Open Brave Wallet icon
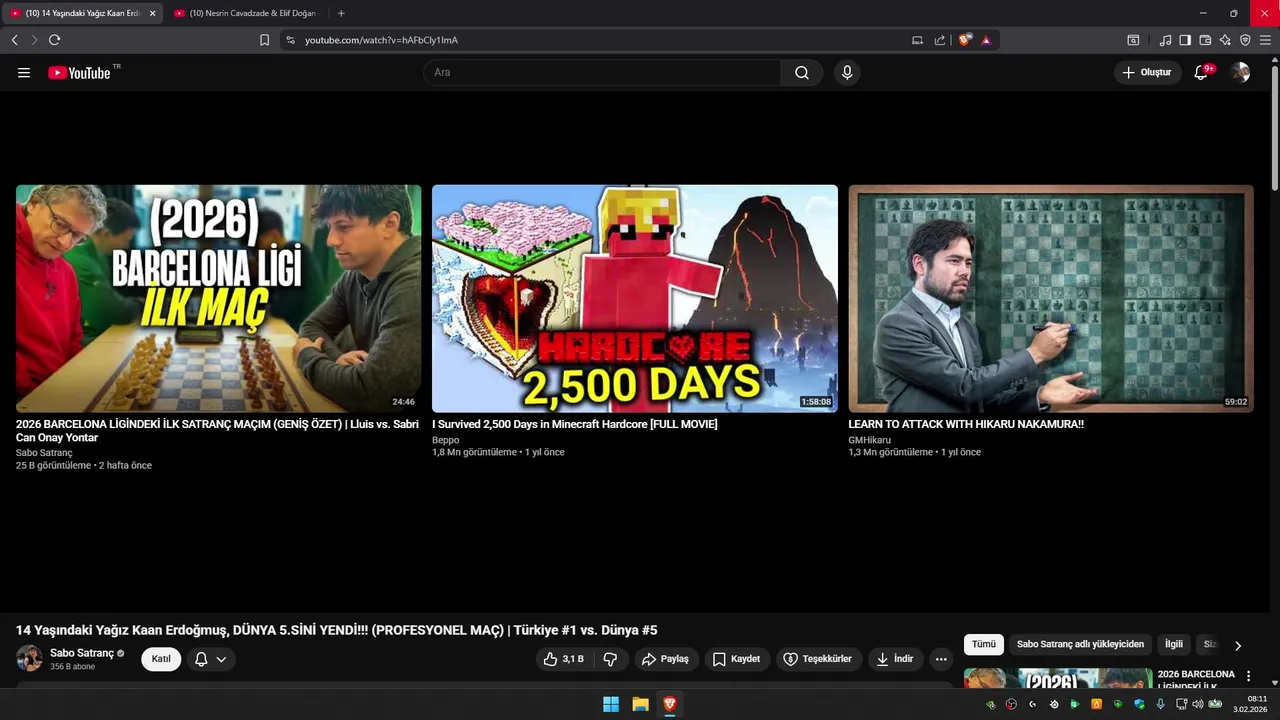This screenshot has width=1280, height=720. click(1205, 40)
